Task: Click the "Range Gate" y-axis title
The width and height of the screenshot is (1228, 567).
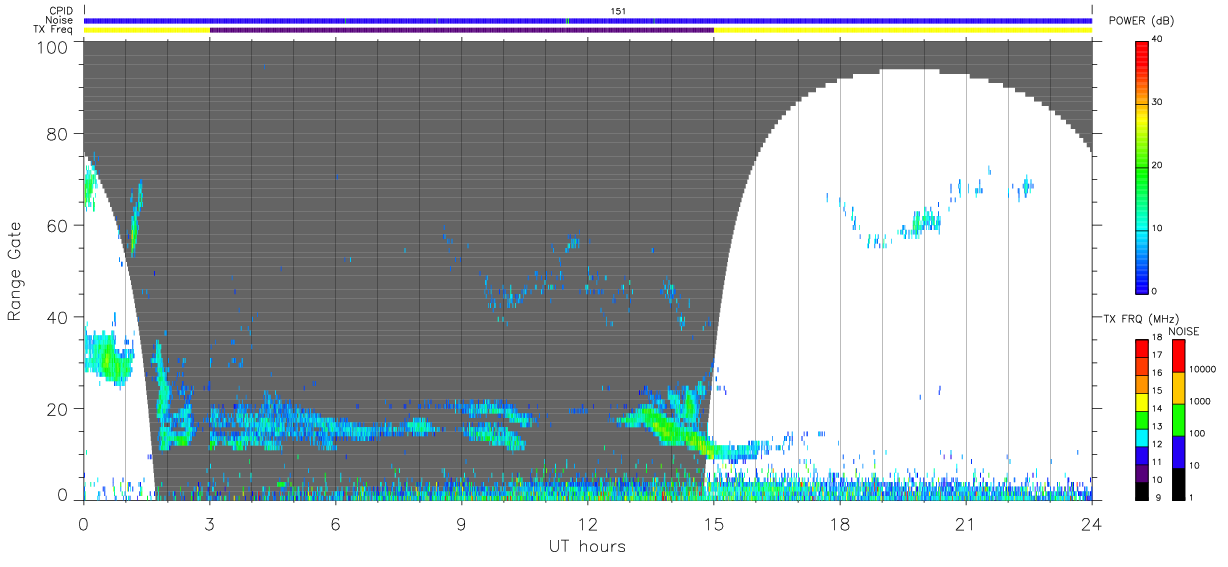Action: [15, 271]
